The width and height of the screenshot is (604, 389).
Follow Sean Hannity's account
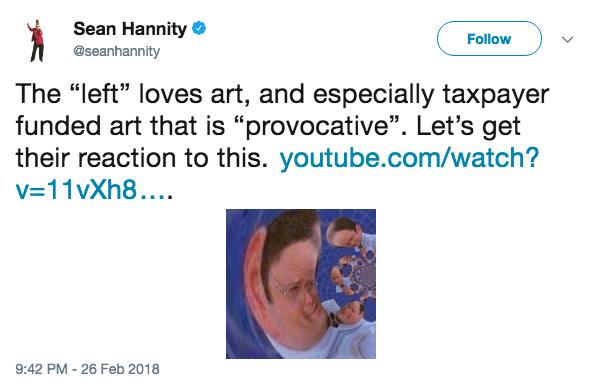coord(489,39)
